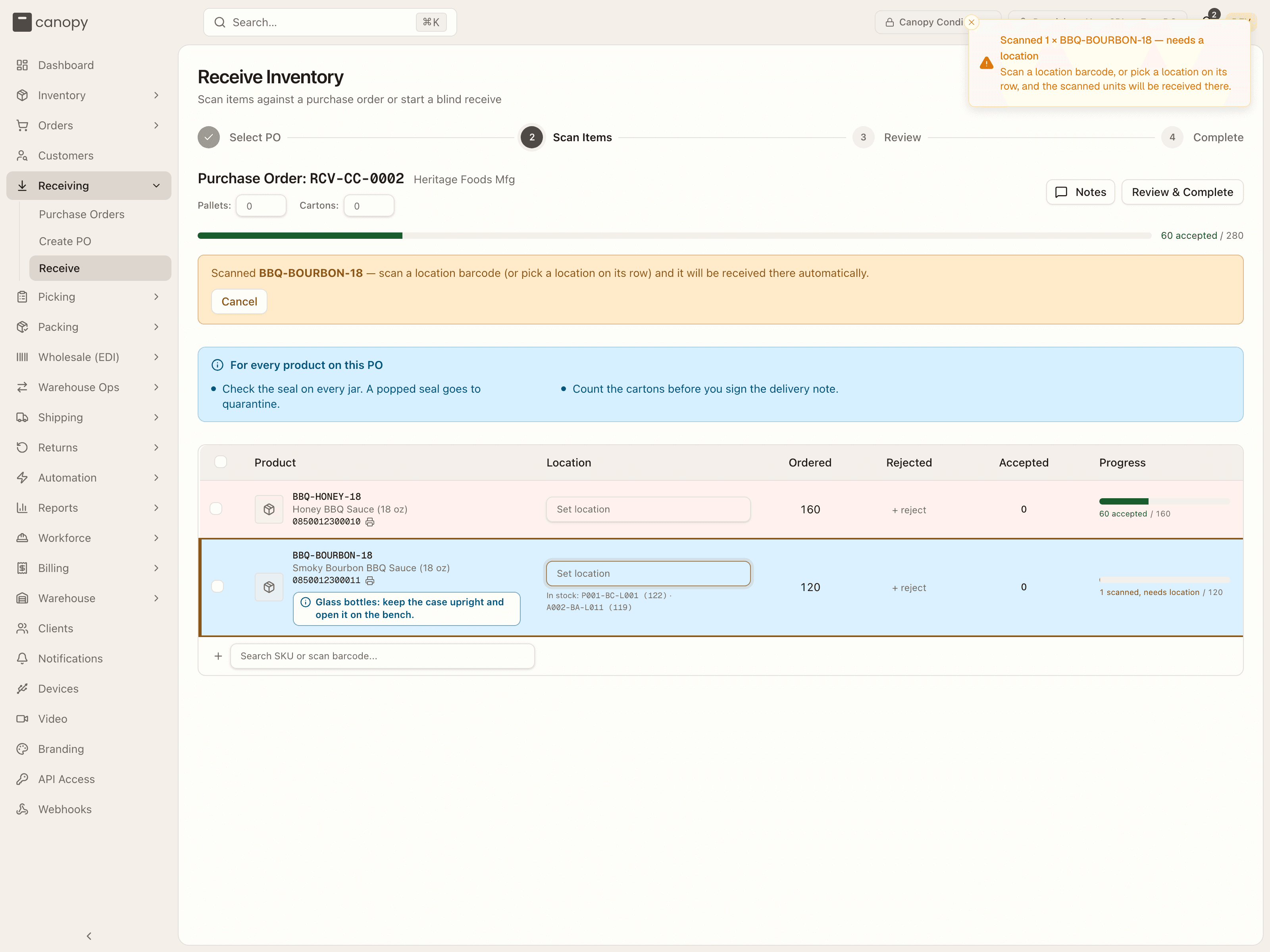Toggle the select-all checkbox in table header
The height and width of the screenshot is (952, 1270).
click(x=221, y=462)
